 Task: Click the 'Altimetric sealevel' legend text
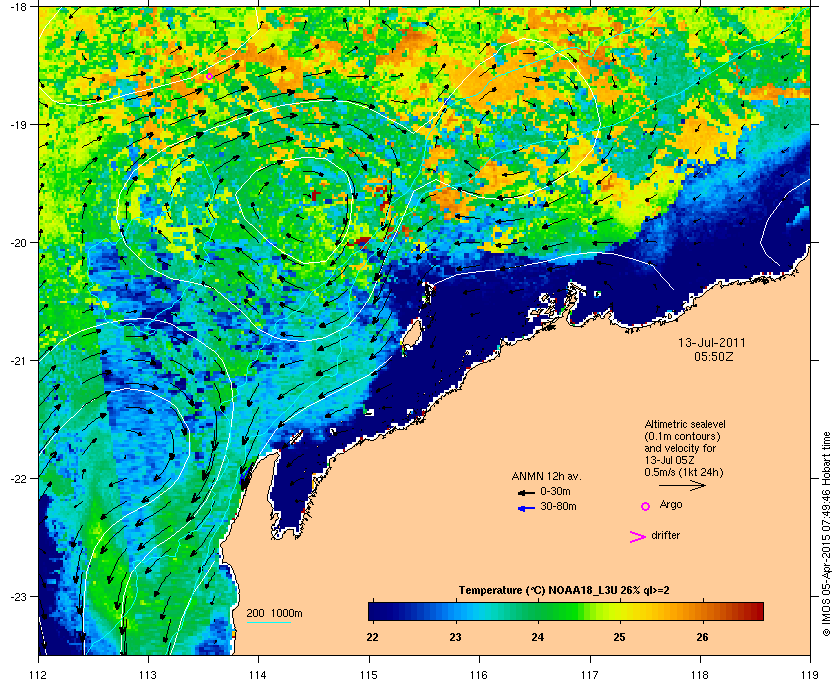pos(685,424)
